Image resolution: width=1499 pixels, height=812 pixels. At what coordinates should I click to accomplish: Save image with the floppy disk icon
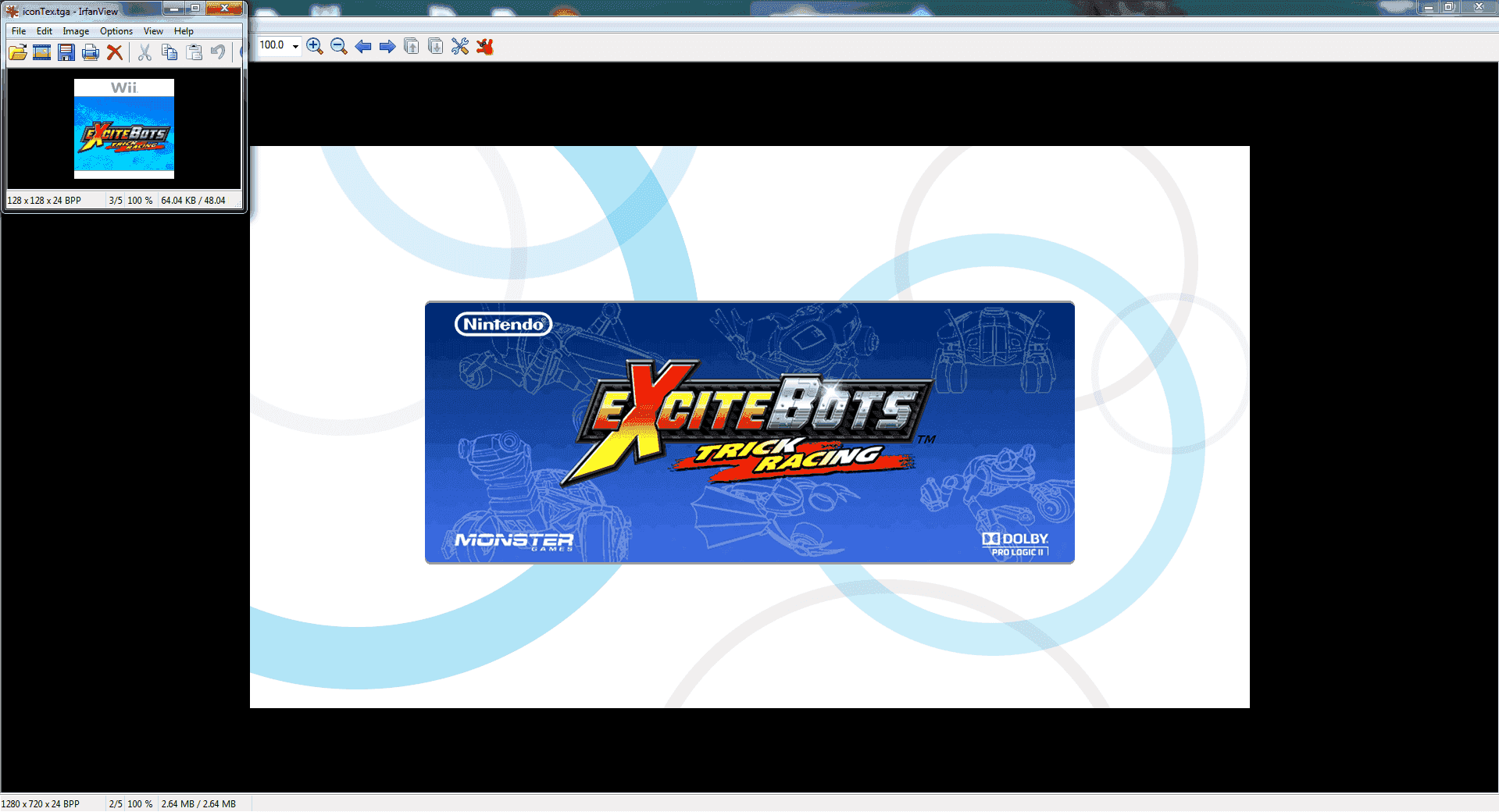coord(66,52)
